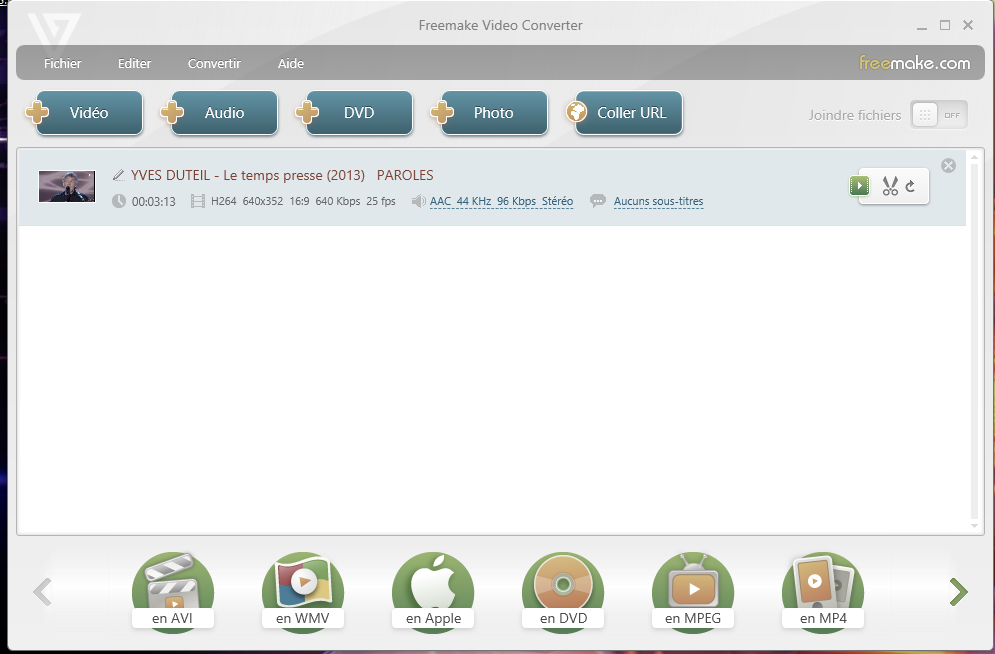Visit the freemake.com link
This screenshot has height=654, width=995.
[x=914, y=63]
